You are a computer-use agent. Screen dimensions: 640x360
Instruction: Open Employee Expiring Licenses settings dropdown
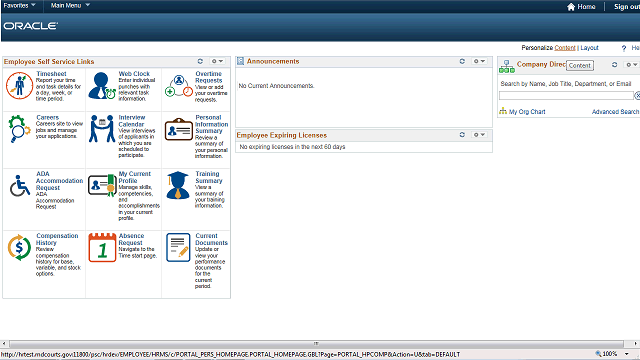point(479,135)
